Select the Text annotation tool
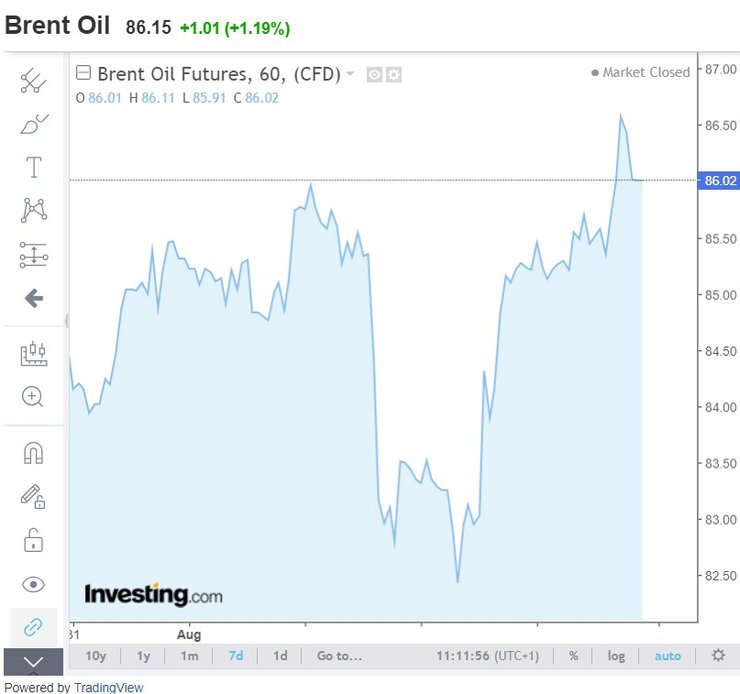Screen dimensions: 740x694 [34, 167]
